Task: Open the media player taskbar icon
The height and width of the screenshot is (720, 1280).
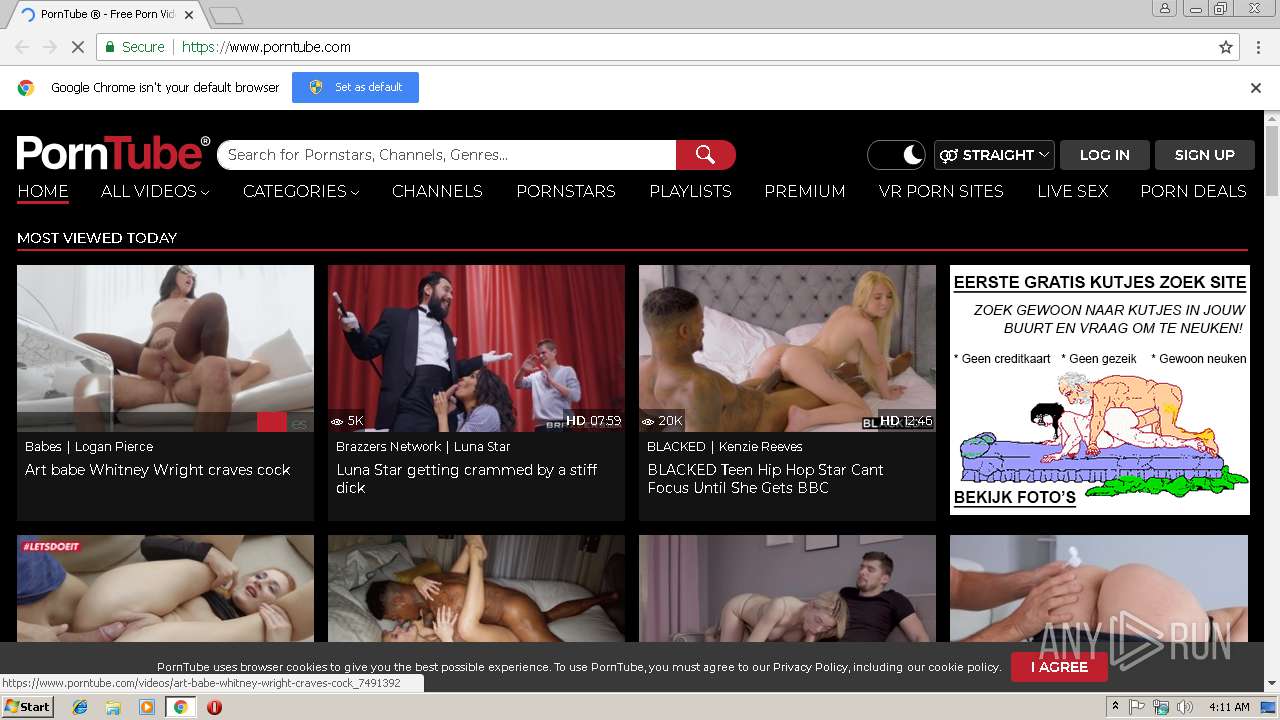Action: coord(147,707)
